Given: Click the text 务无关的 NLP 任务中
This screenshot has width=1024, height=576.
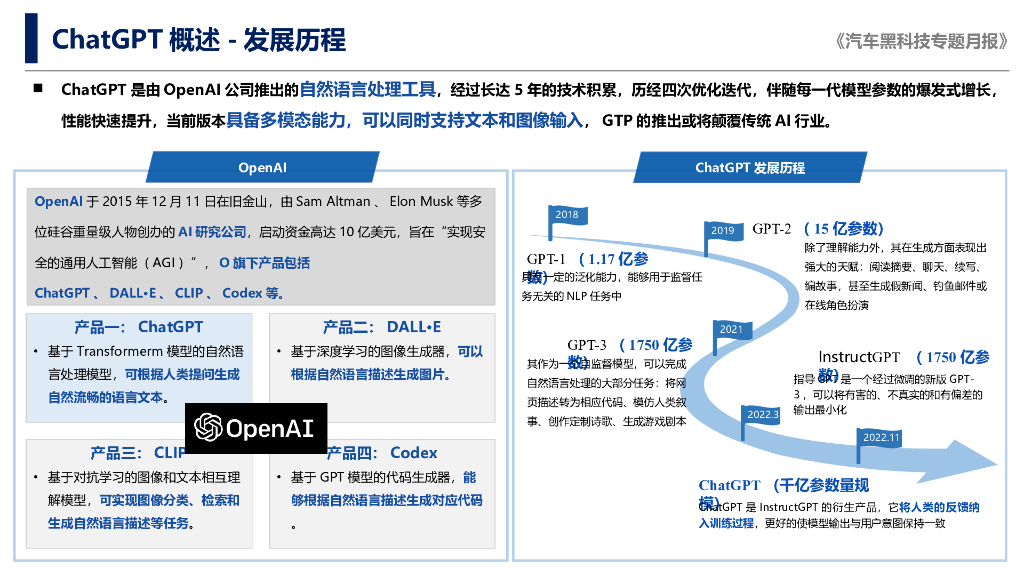Looking at the screenshot, I should [x=571, y=296].
